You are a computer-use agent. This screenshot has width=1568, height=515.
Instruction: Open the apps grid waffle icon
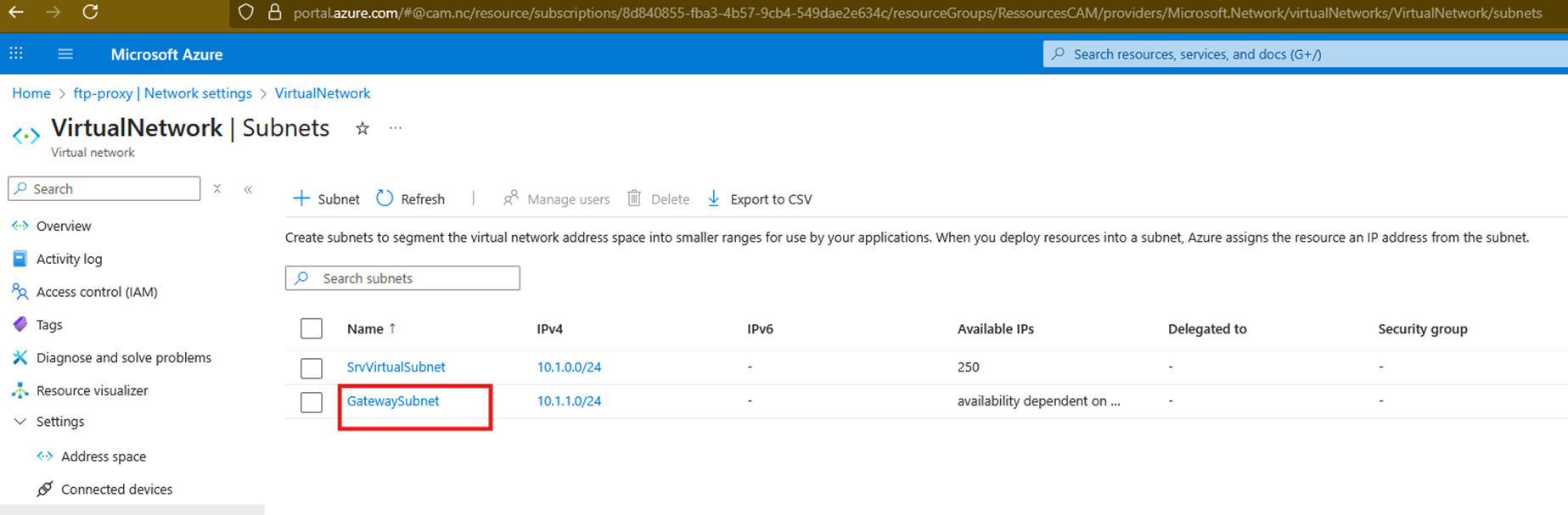tap(16, 54)
